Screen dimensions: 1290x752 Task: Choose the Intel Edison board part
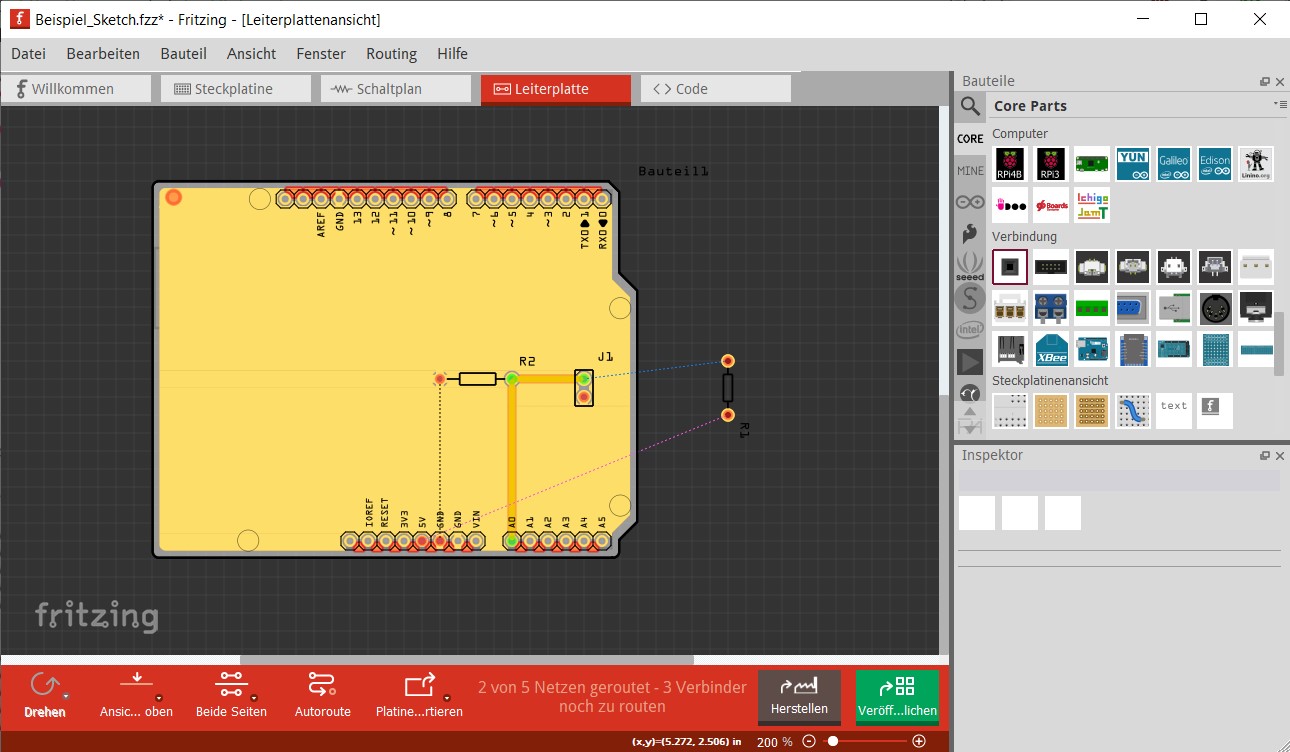[x=1215, y=164]
